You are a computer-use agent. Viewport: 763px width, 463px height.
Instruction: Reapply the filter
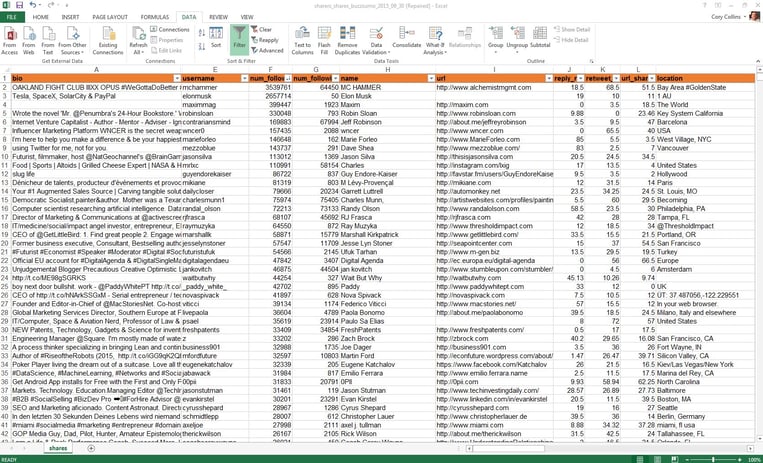pos(265,40)
